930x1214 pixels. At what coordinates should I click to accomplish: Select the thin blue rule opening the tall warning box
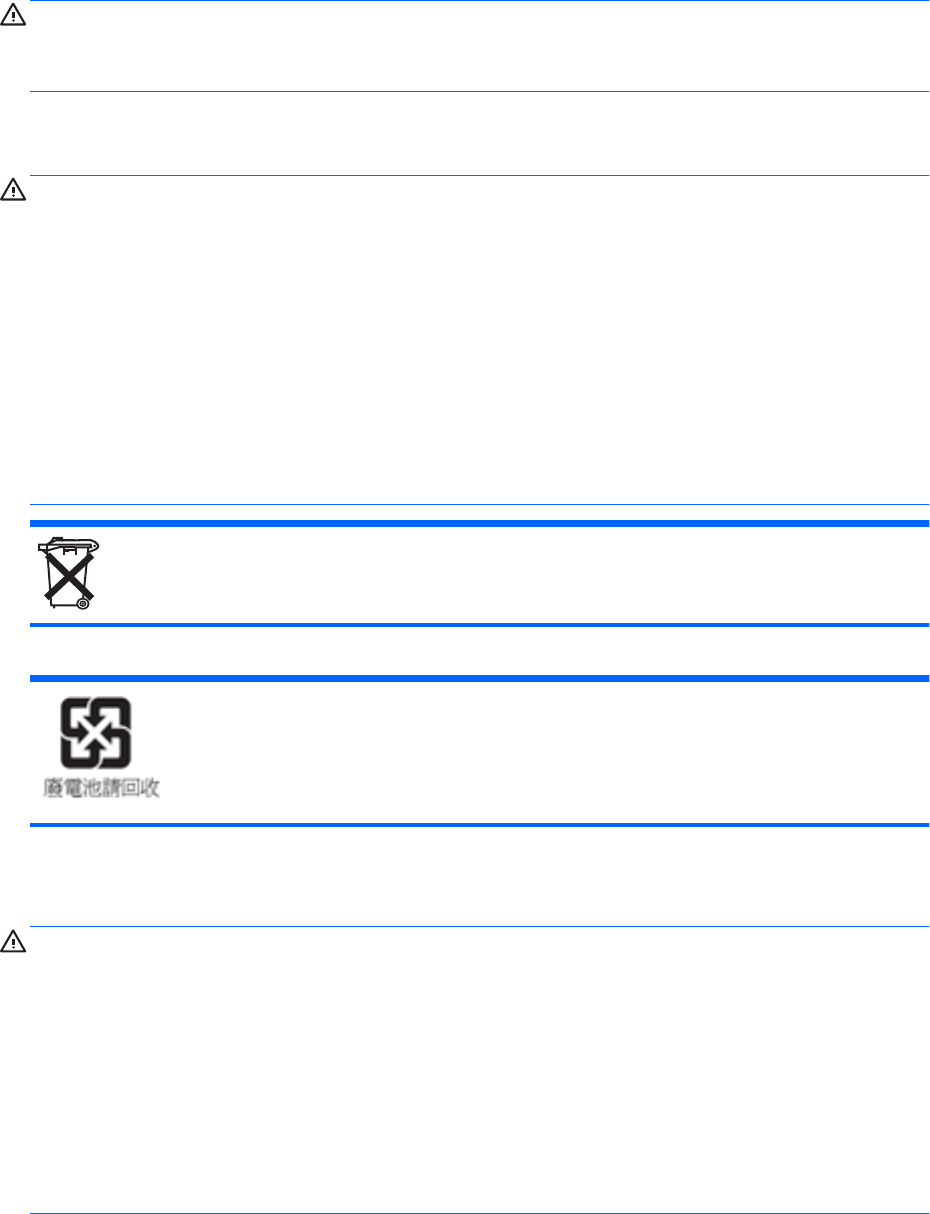click(479, 176)
